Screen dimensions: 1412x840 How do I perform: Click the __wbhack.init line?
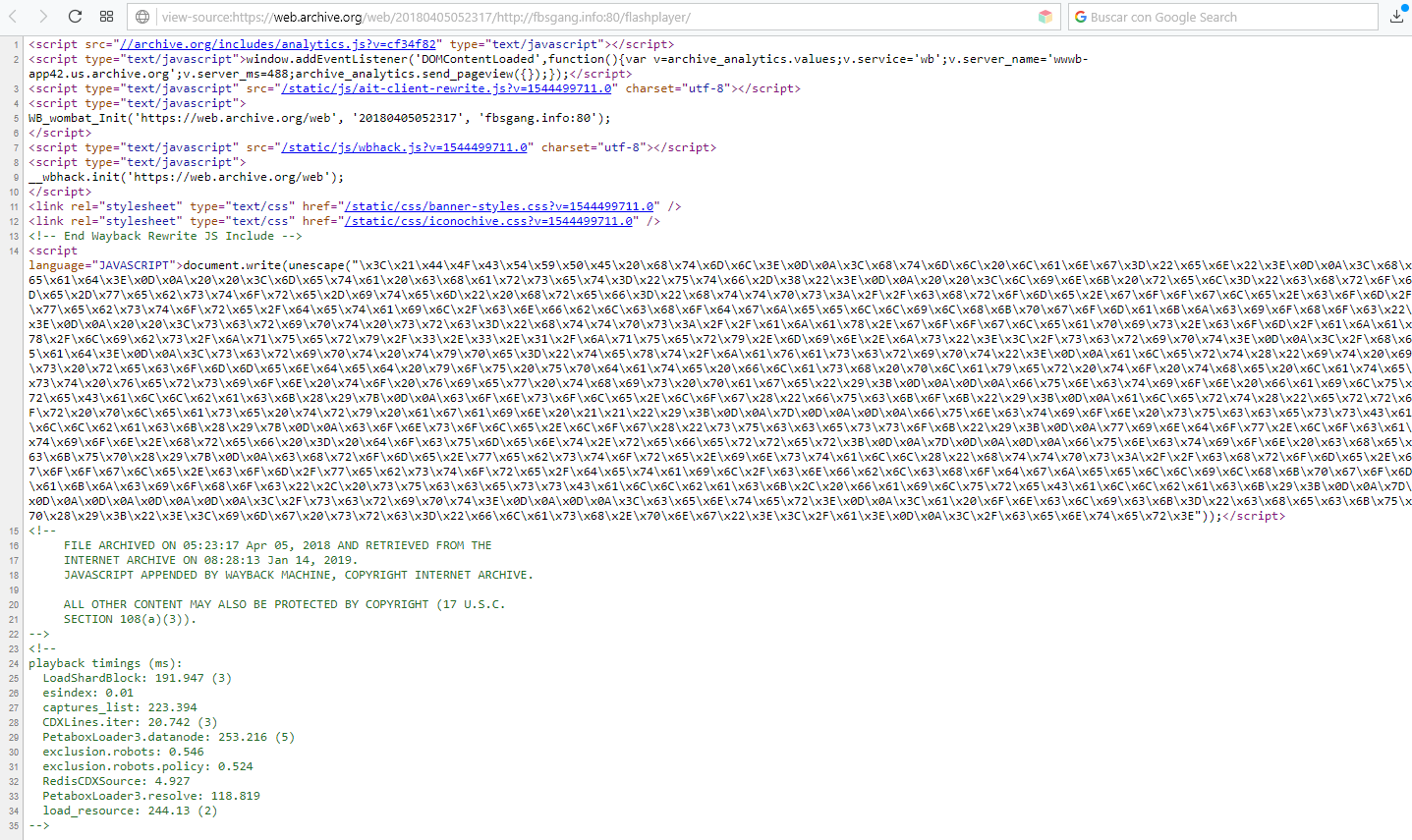[x=187, y=177]
